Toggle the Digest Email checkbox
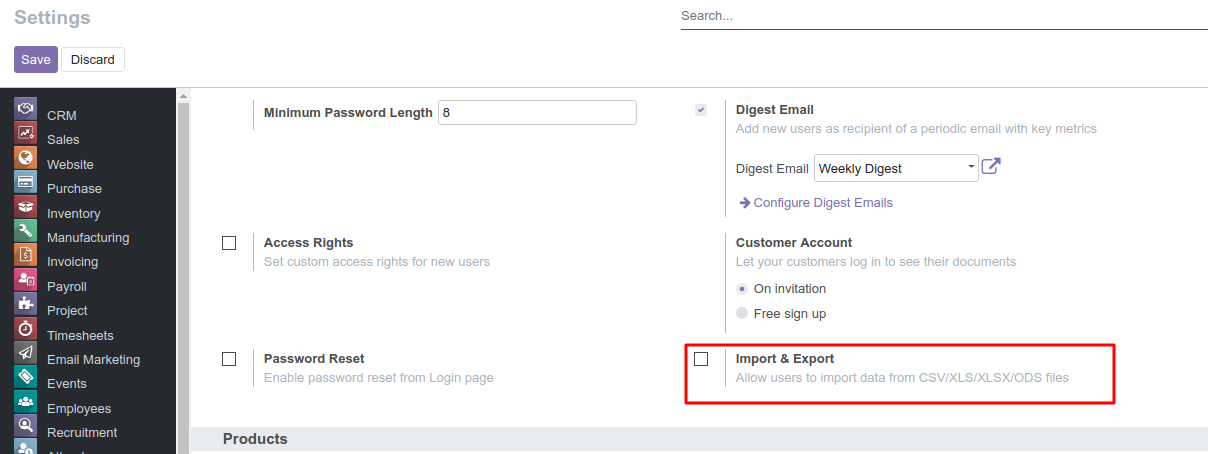This screenshot has width=1208, height=454. coord(701,110)
